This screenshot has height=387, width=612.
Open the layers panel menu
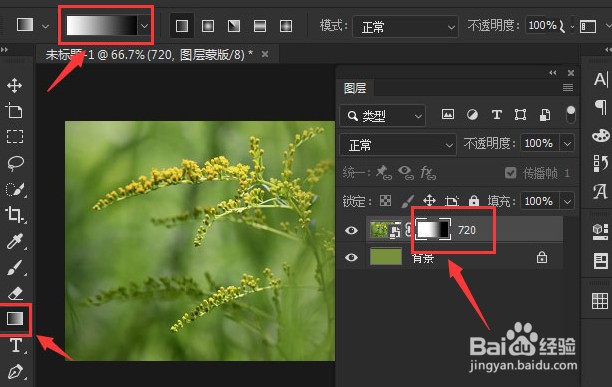click(568, 87)
